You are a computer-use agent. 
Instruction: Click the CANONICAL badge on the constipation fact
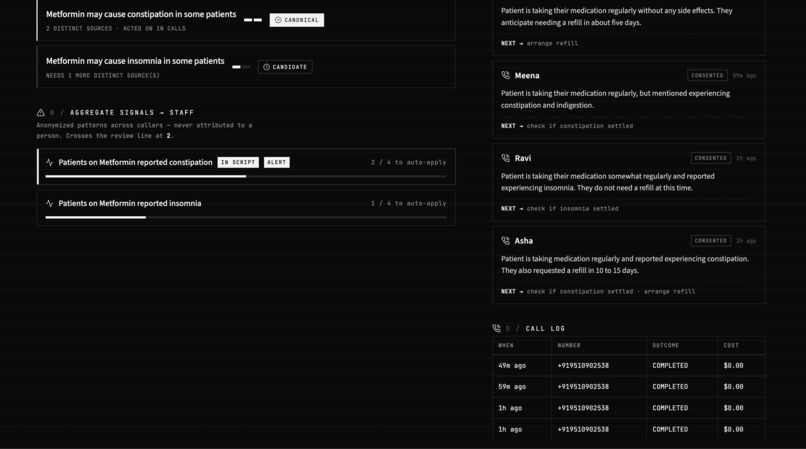click(297, 20)
